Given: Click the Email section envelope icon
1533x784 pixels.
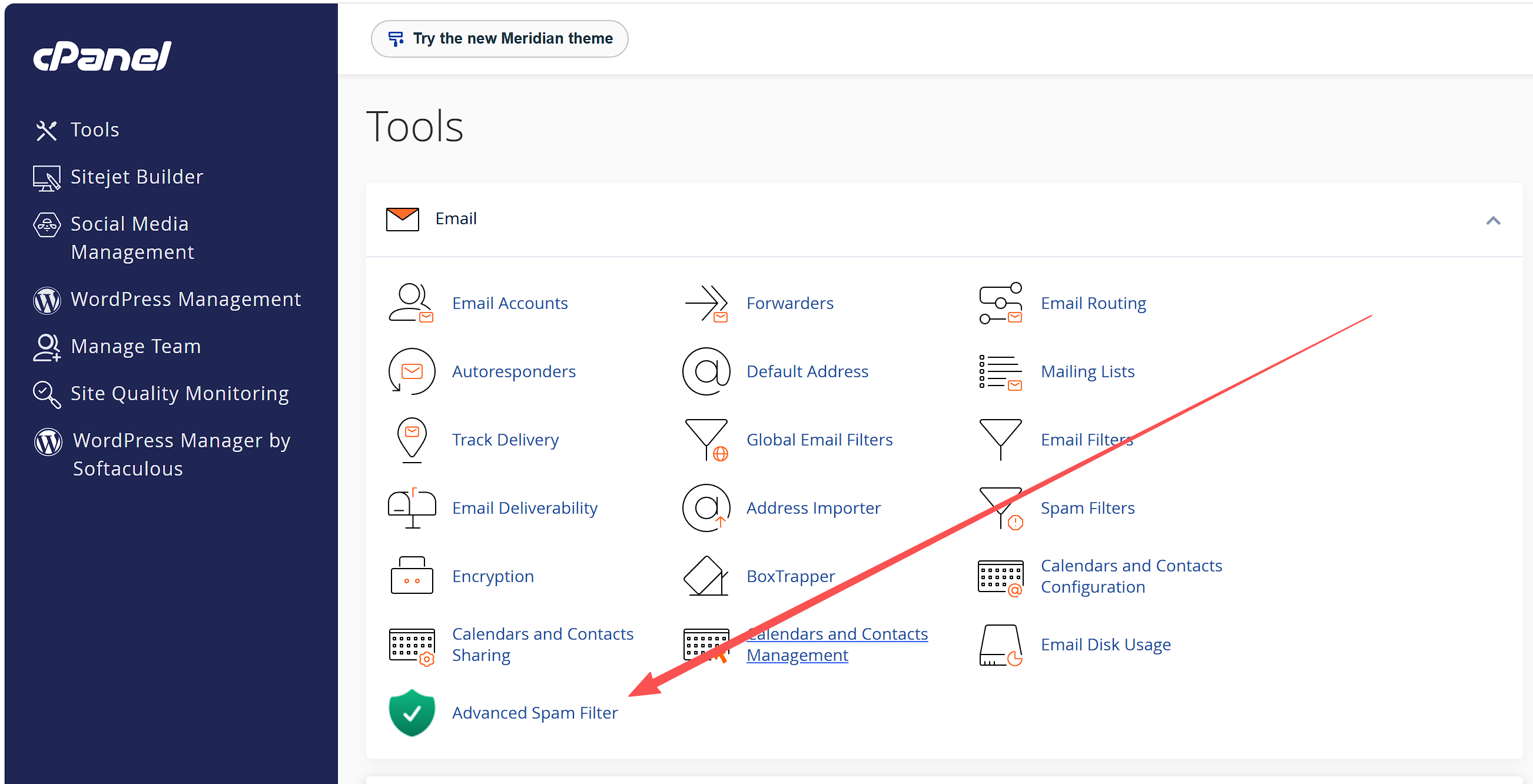Looking at the screenshot, I should click(x=402, y=220).
